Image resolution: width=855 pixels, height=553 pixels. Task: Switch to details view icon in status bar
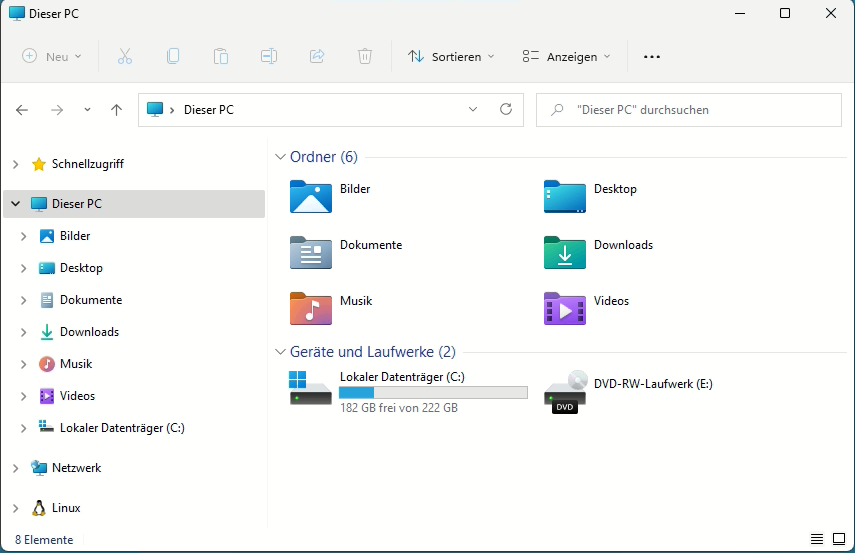(817, 539)
